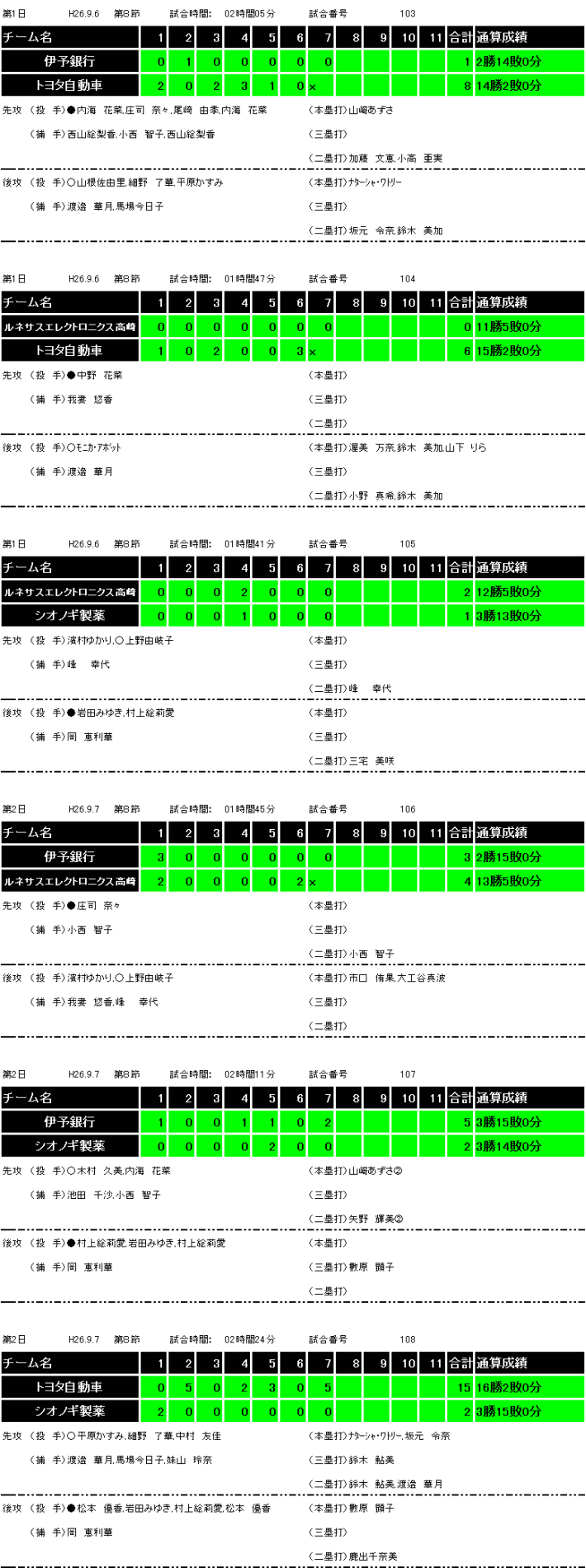Click game number 107
Screen dimensions: 586x1568
coord(407,1074)
